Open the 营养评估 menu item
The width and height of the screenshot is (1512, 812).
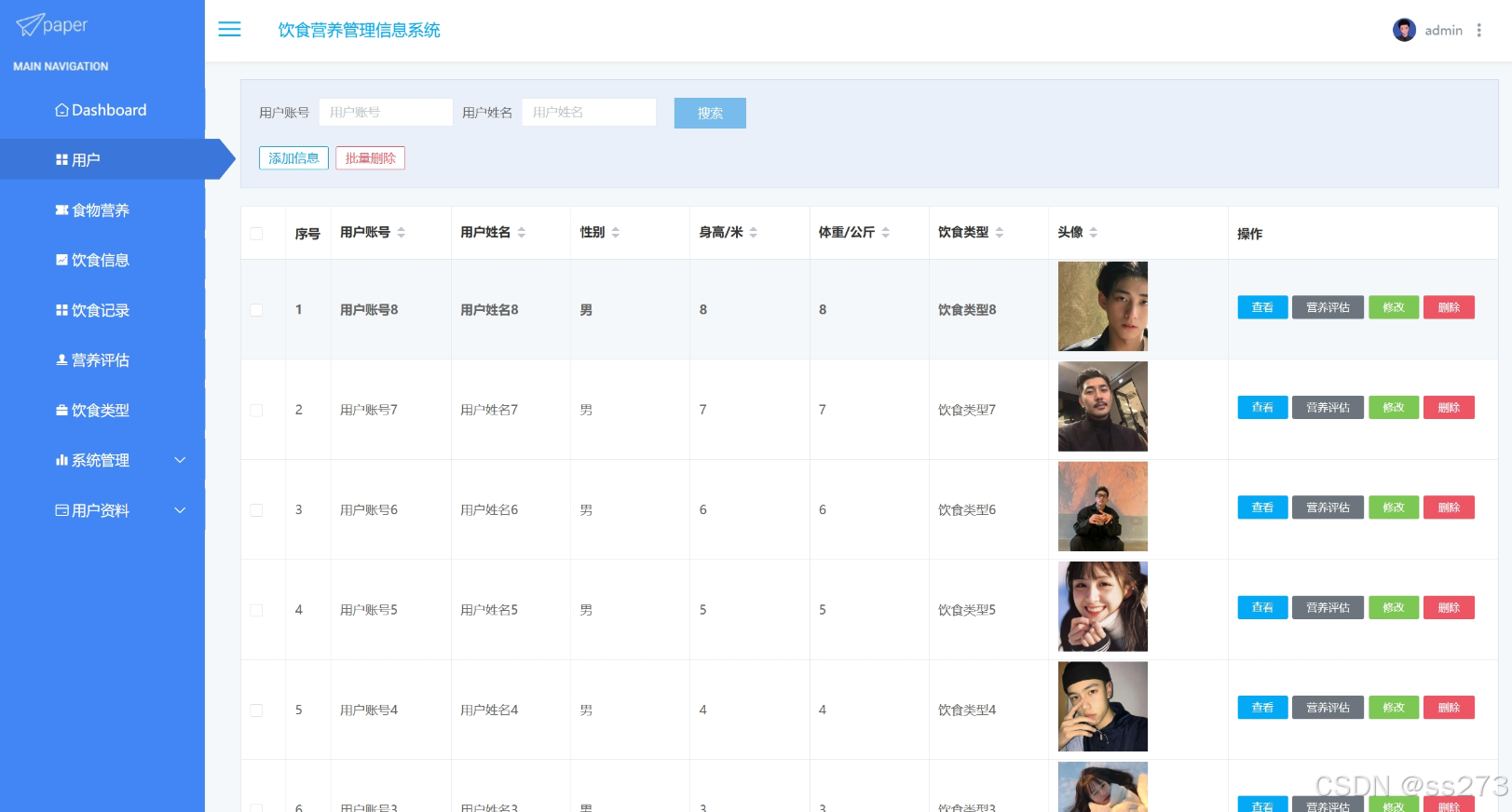coord(102,360)
